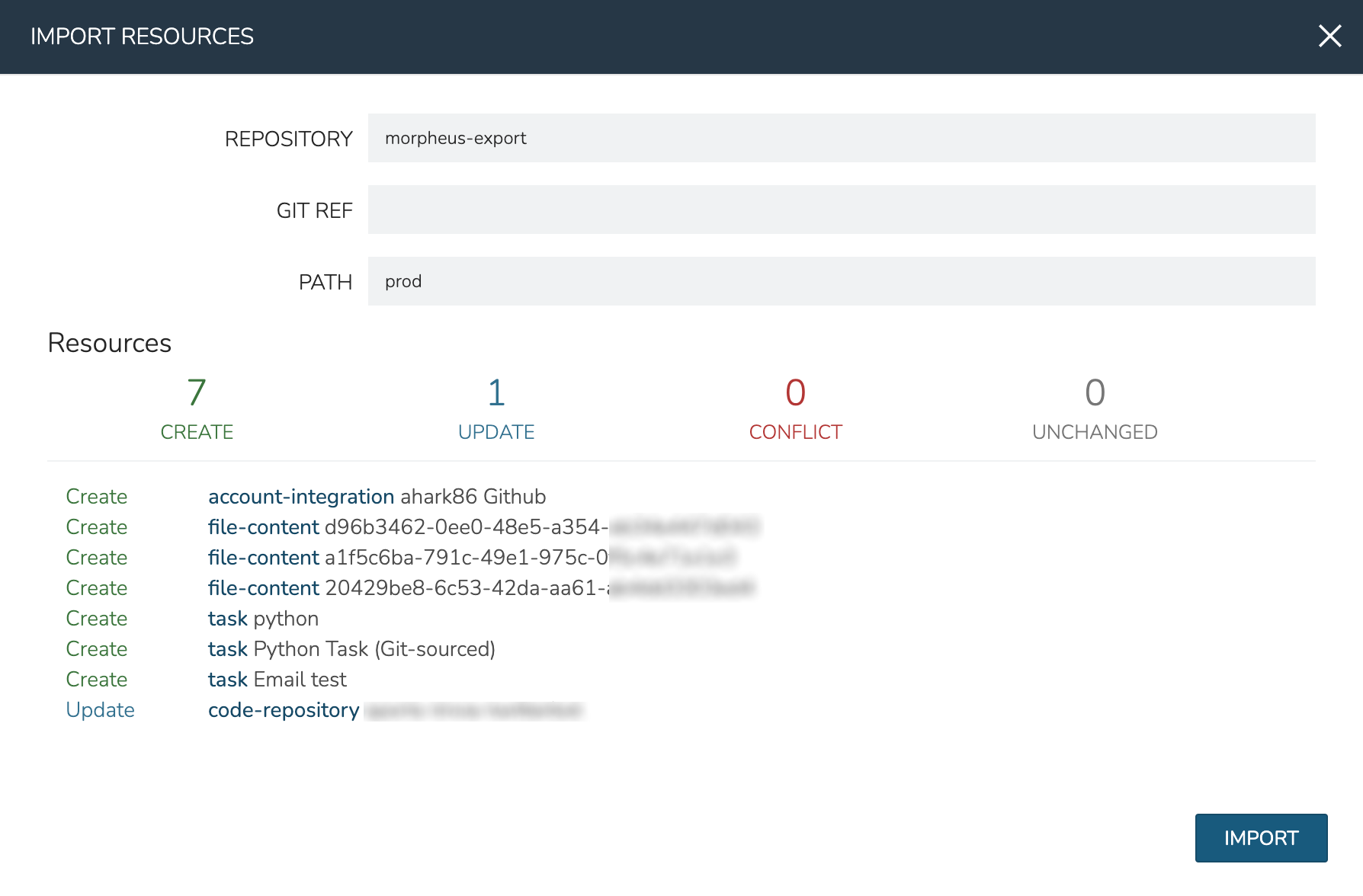
Task: Focus the Repository input field
Action: click(x=841, y=138)
